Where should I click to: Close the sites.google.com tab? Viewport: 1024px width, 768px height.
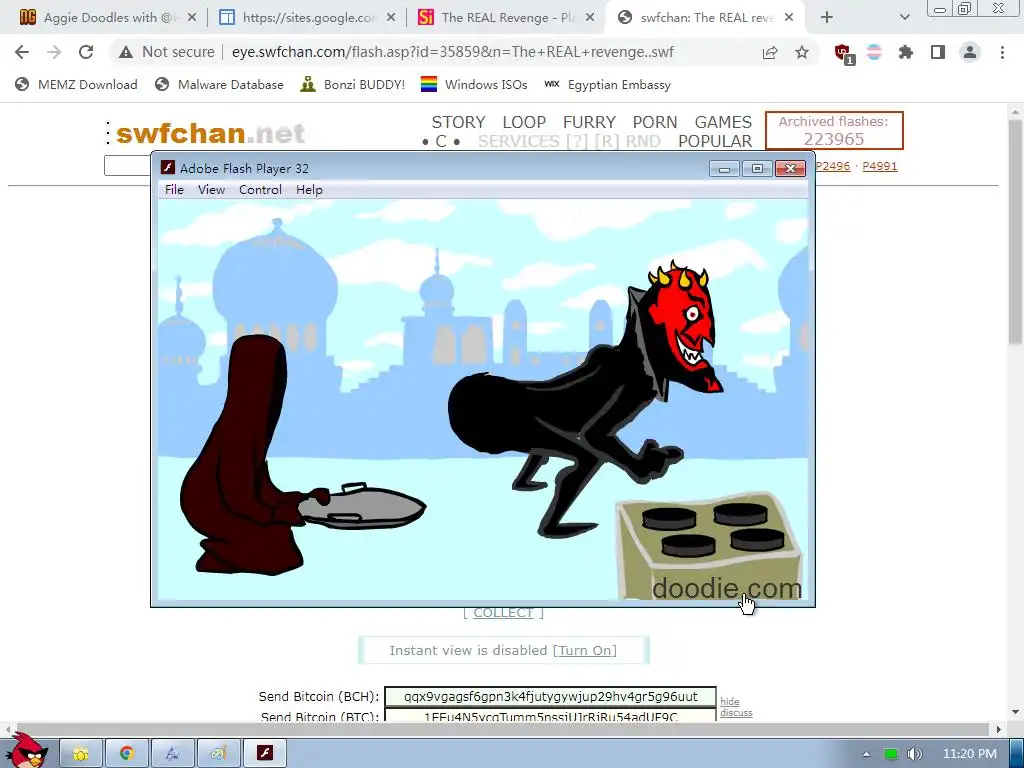[391, 18]
